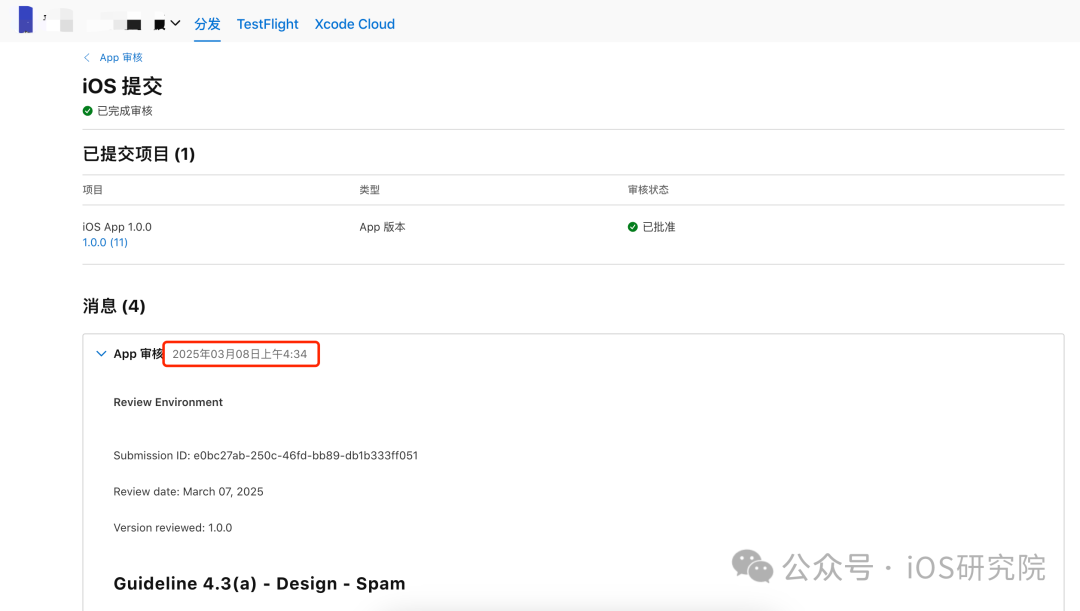
Task: Click the Submission ID line
Action: tap(266, 455)
